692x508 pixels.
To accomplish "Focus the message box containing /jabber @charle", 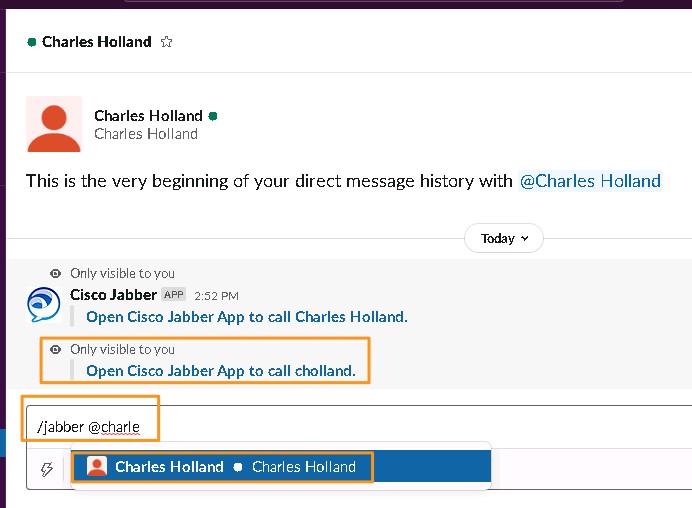I will click(x=359, y=427).
